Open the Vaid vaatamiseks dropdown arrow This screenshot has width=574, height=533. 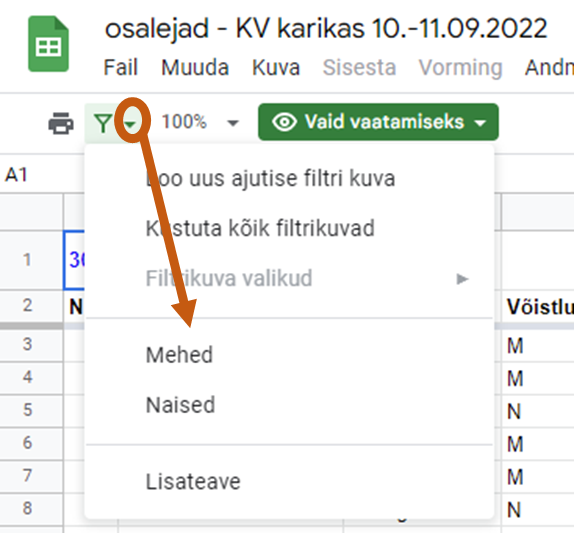[x=480, y=123]
